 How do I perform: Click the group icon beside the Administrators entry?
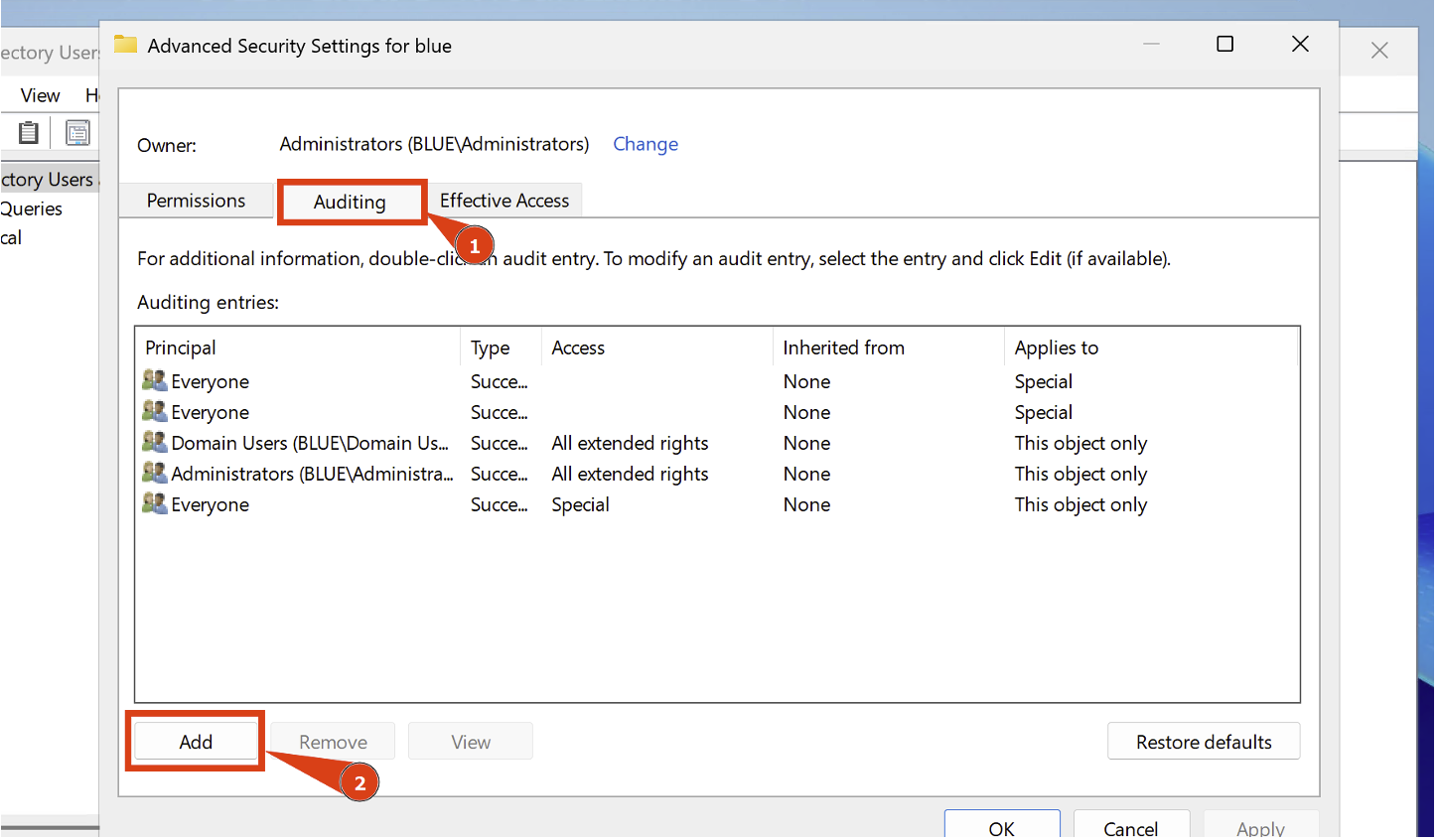click(x=154, y=474)
